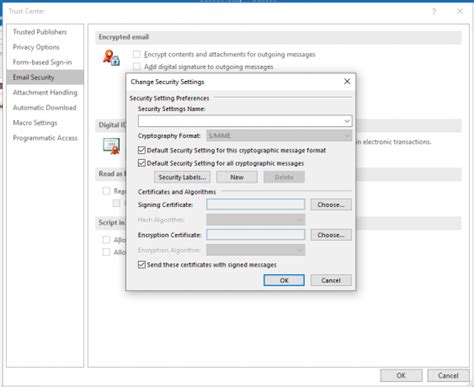Image resolution: width=474 pixels, height=387 pixels.
Task: Click the Certificates and Algorithms group label
Action: coord(177,192)
